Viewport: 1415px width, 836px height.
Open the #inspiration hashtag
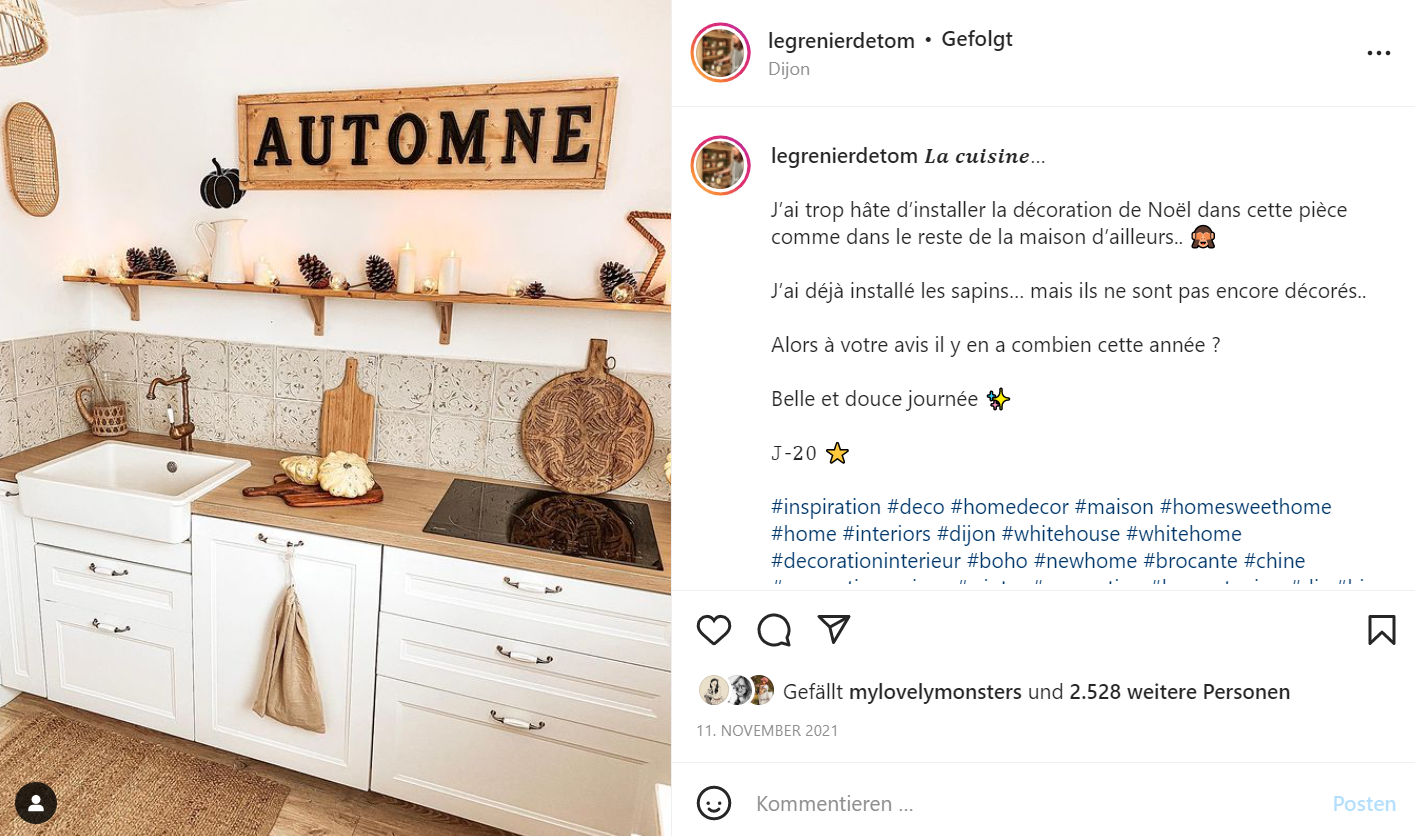tap(826, 507)
